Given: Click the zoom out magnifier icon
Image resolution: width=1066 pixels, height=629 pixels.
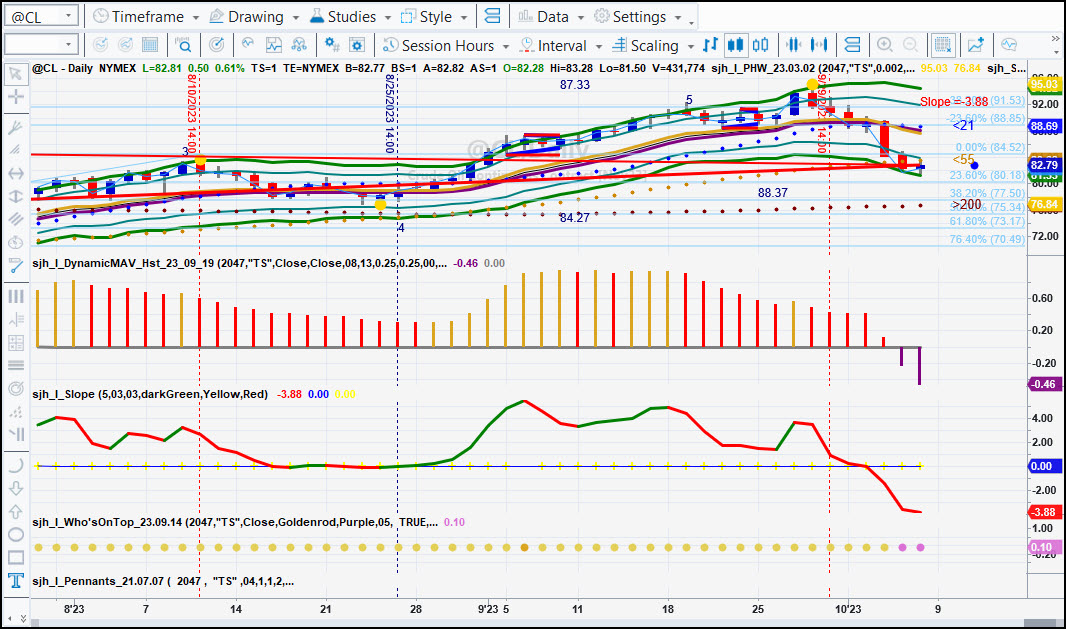Looking at the screenshot, I should [x=910, y=45].
